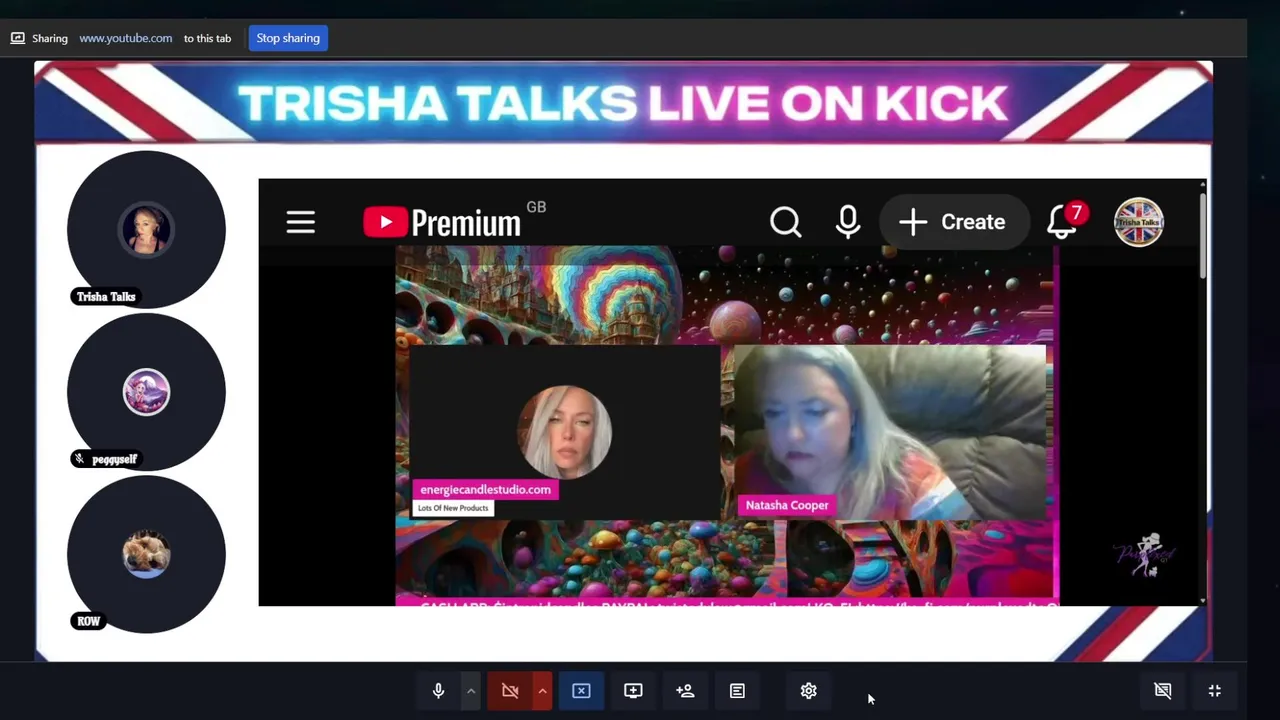The image size is (1280, 720).
Task: Invite people with add-person icon
Action: coord(685,691)
